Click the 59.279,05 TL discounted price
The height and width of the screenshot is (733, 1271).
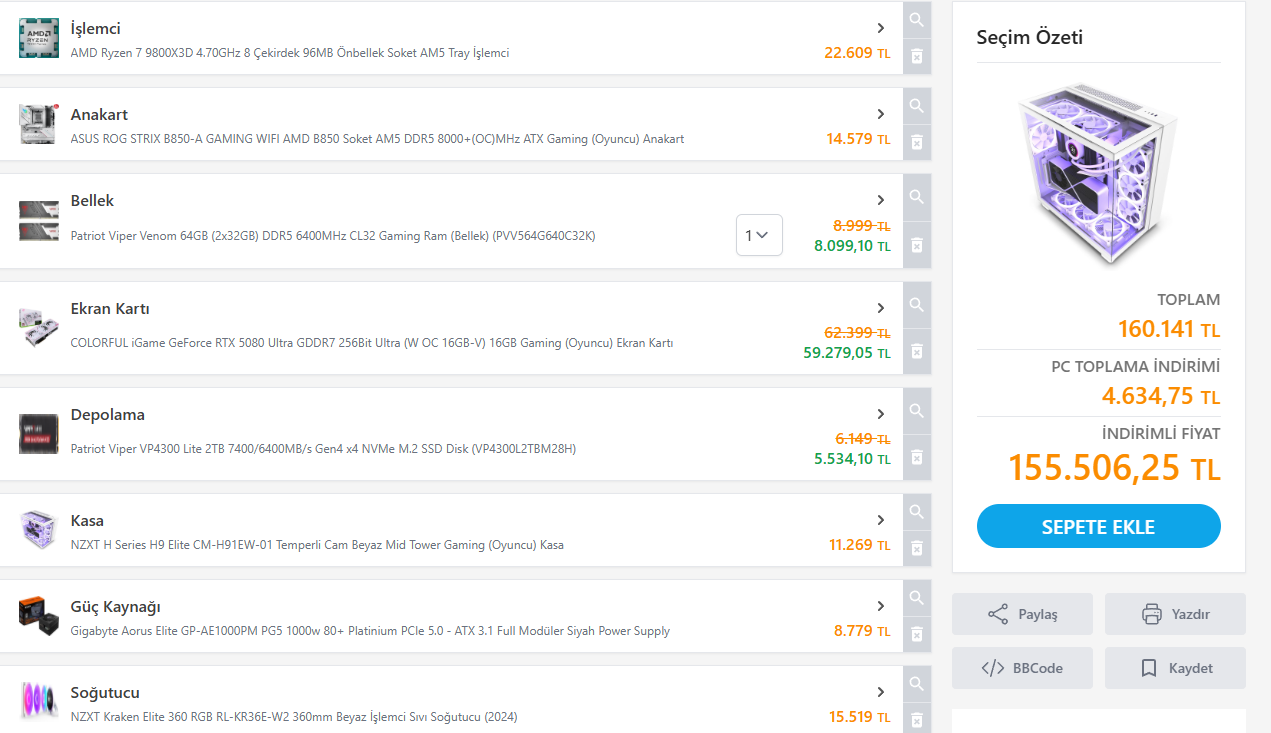(x=847, y=352)
